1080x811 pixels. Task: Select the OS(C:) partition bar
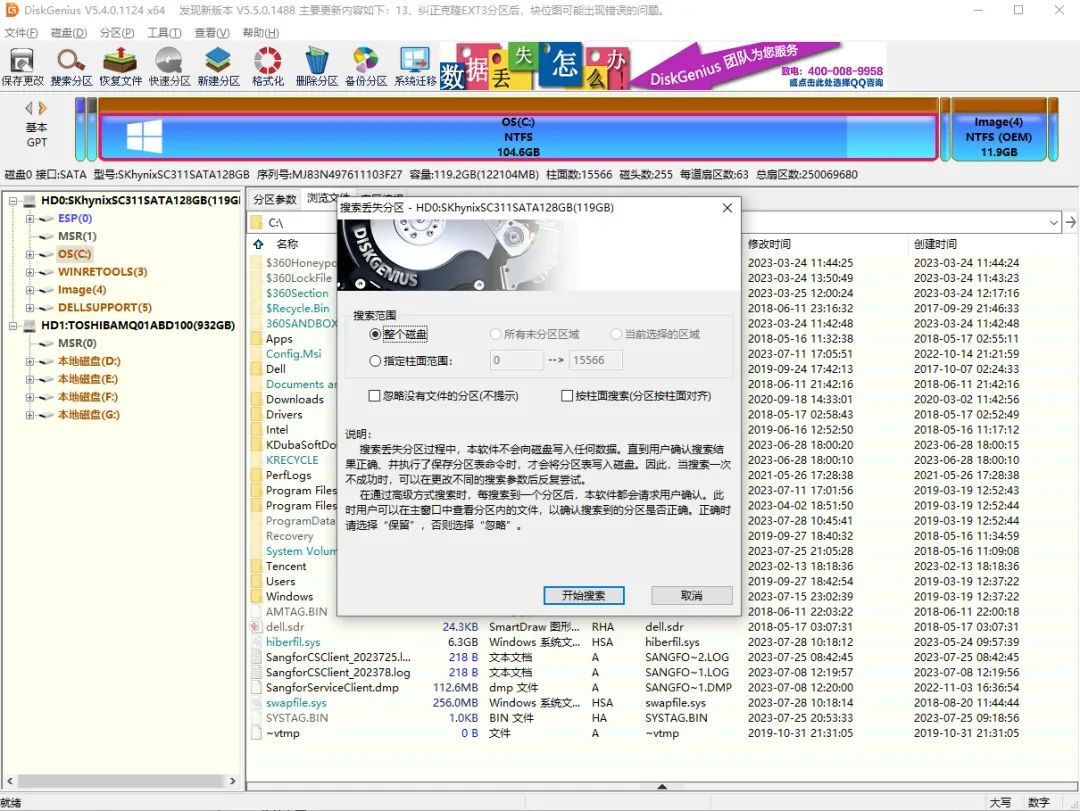click(x=518, y=136)
